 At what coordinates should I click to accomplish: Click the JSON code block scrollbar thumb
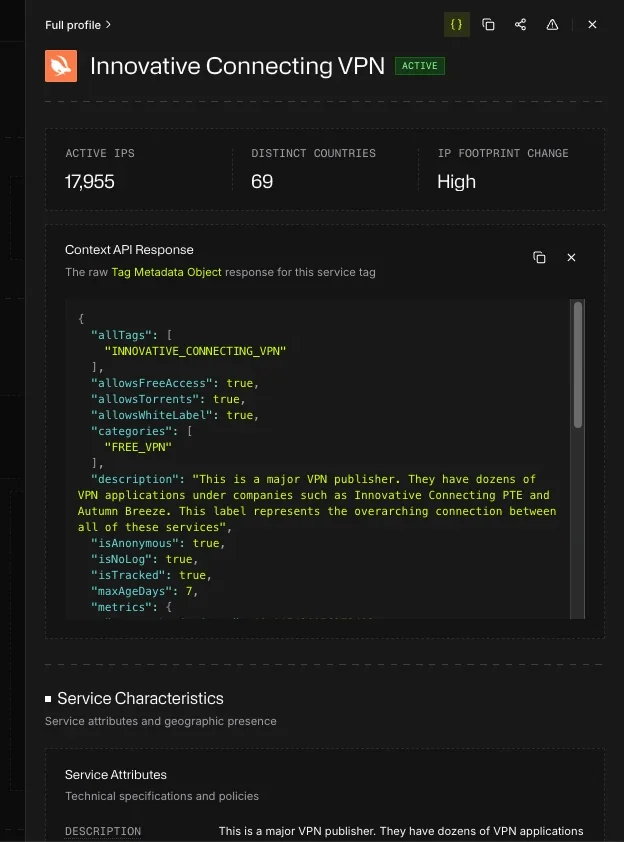click(578, 365)
